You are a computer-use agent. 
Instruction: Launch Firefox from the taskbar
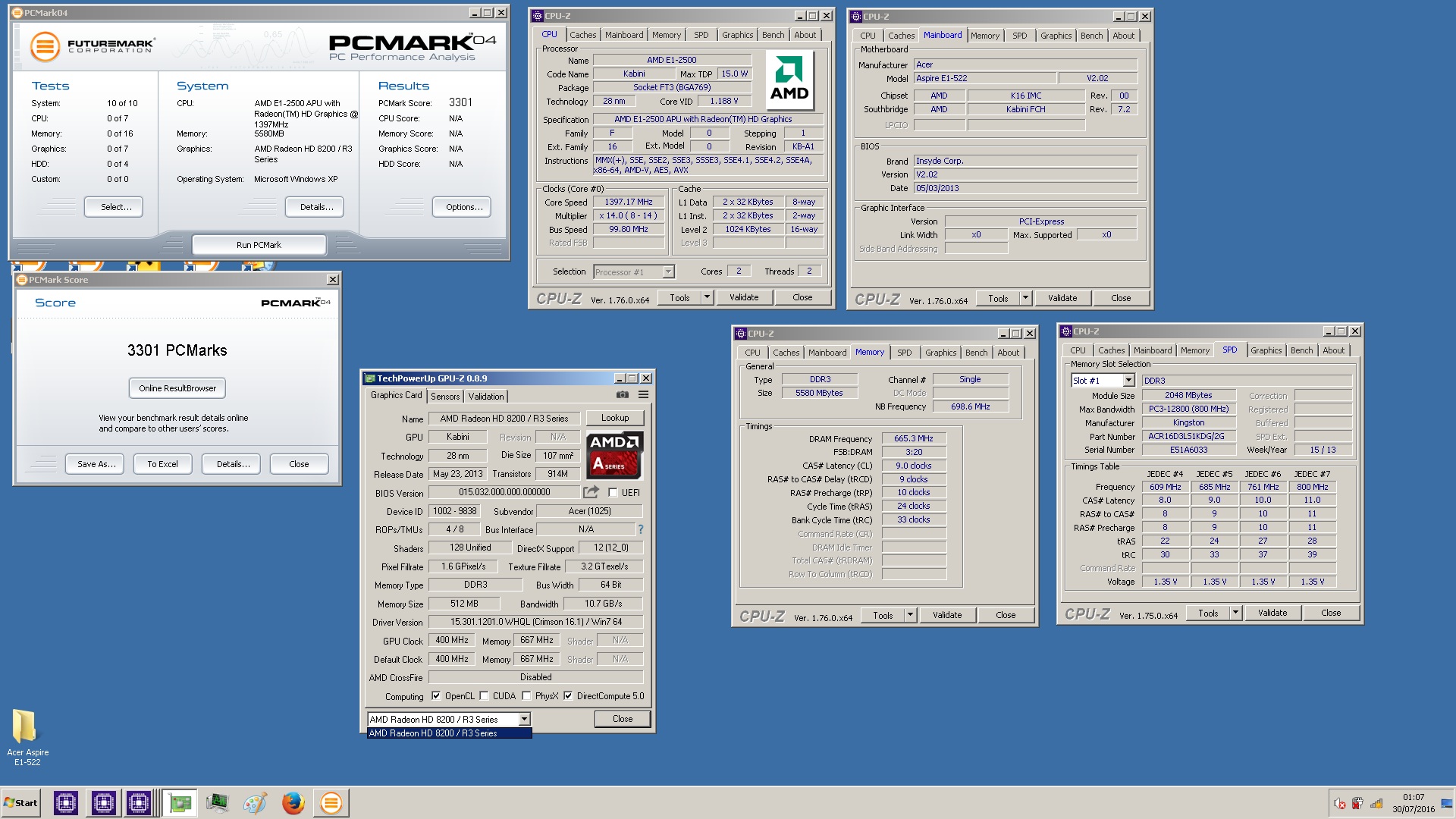[x=293, y=802]
